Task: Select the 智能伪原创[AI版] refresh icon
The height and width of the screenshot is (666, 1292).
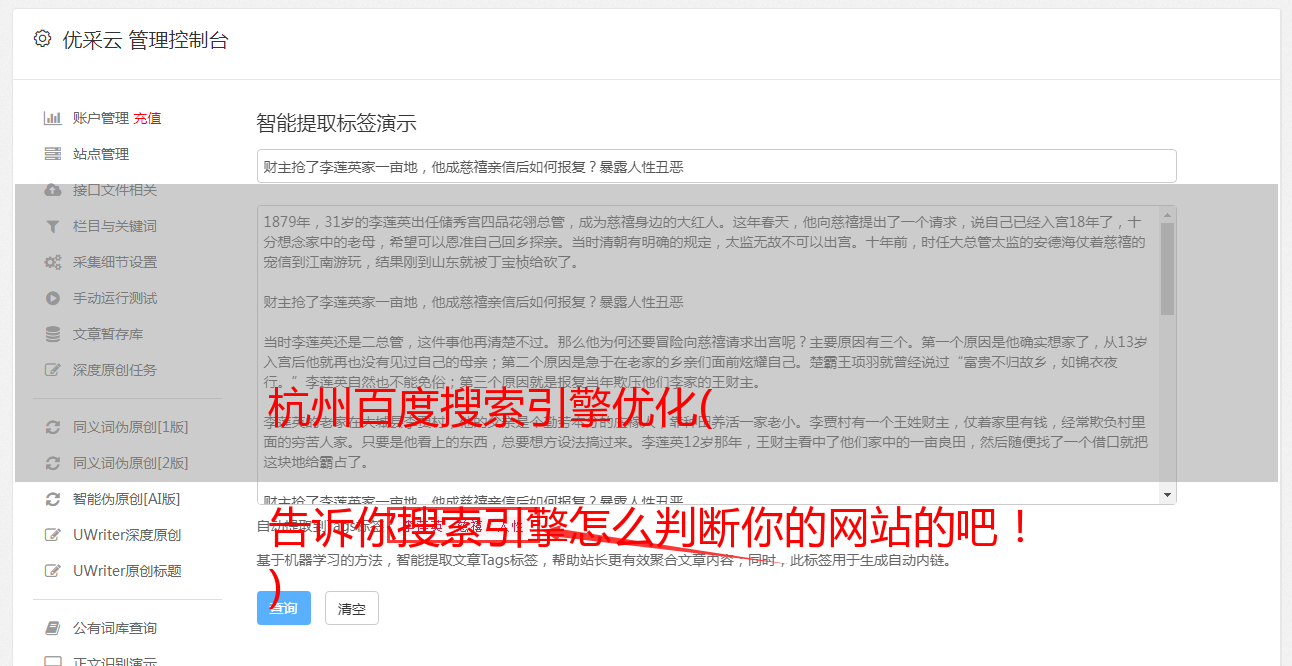Action: coord(53,499)
